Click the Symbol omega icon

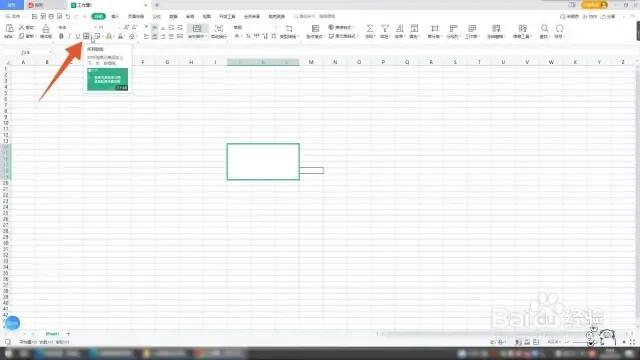coord(560,28)
